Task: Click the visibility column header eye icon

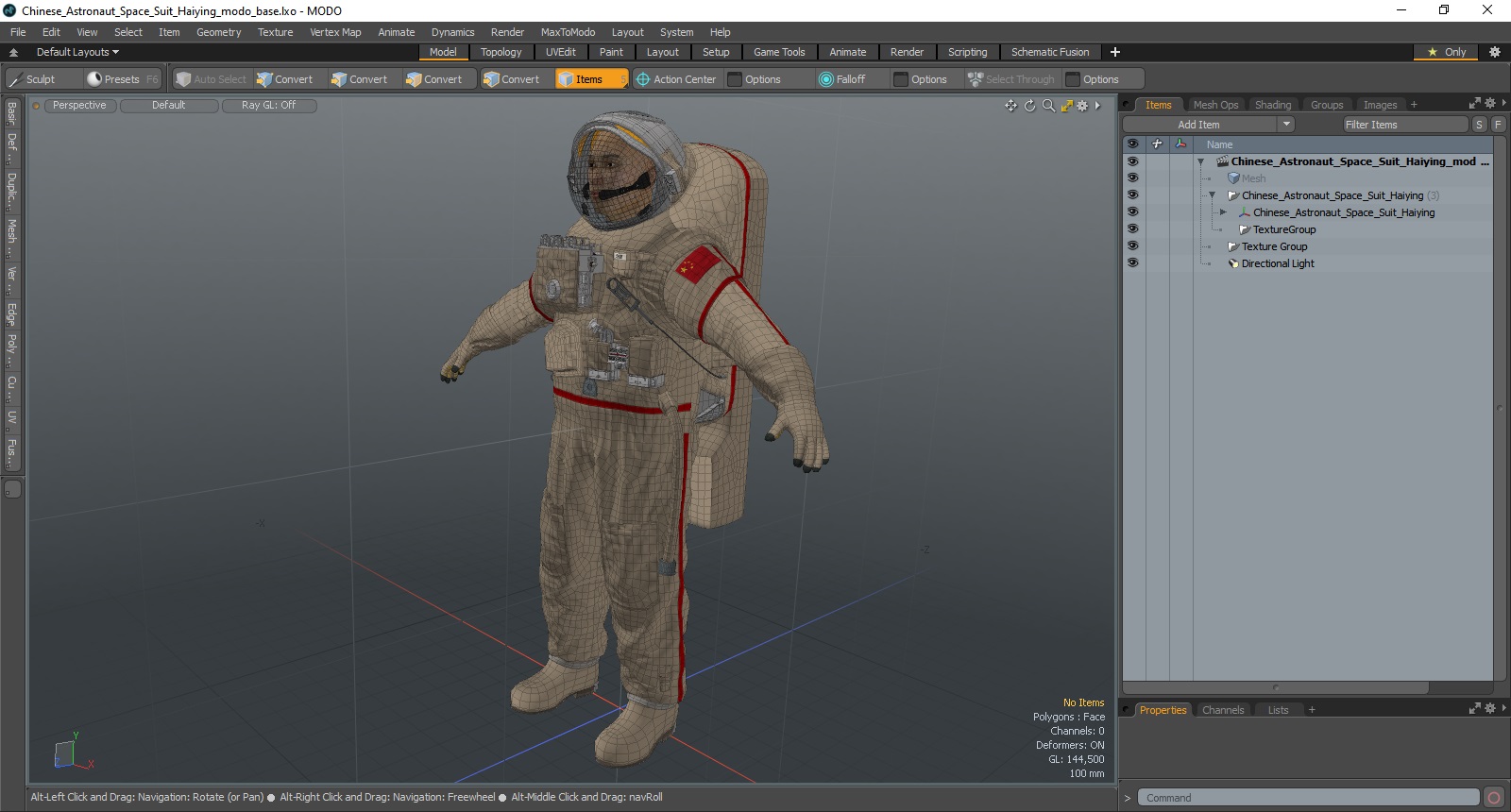Action: pyautogui.click(x=1132, y=144)
